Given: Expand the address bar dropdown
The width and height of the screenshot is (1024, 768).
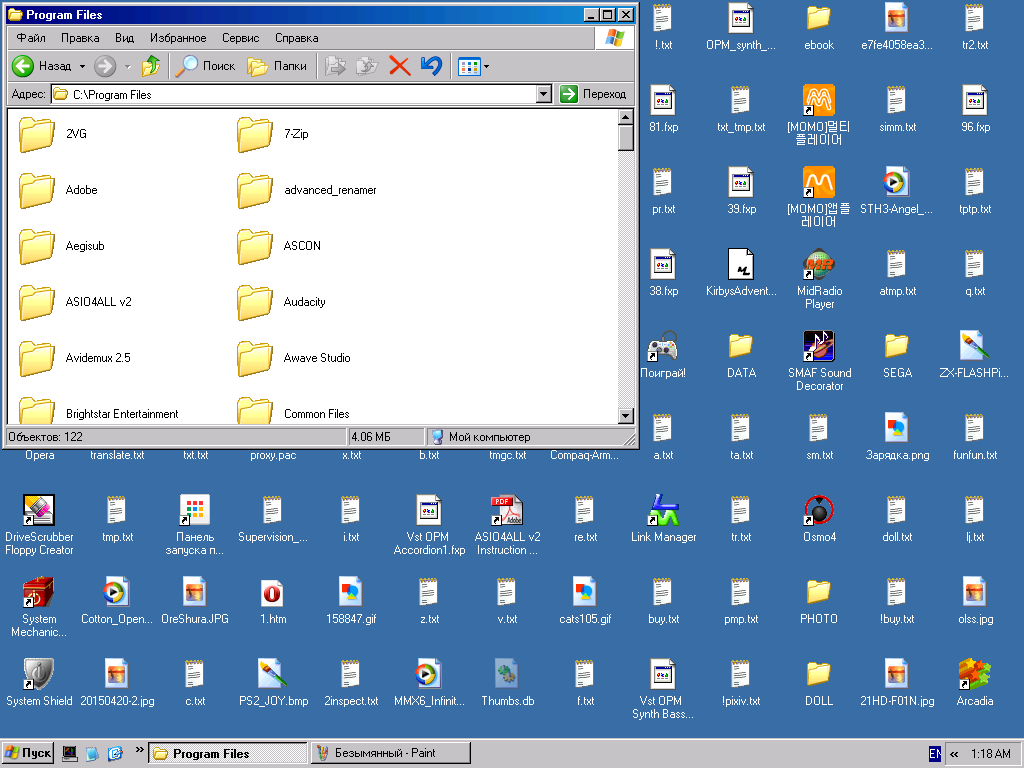Looking at the screenshot, I should (544, 94).
